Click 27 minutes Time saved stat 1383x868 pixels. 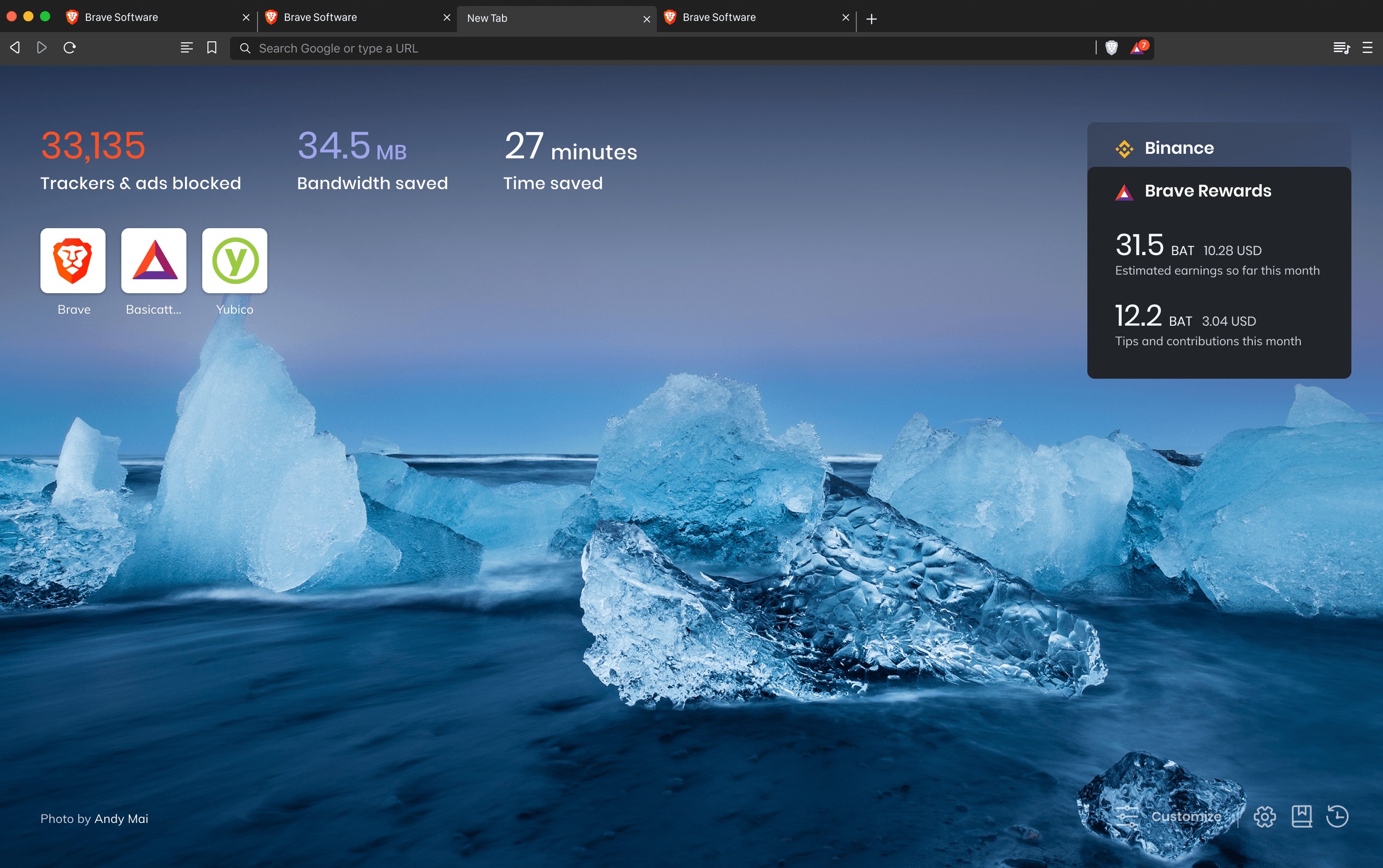click(570, 160)
